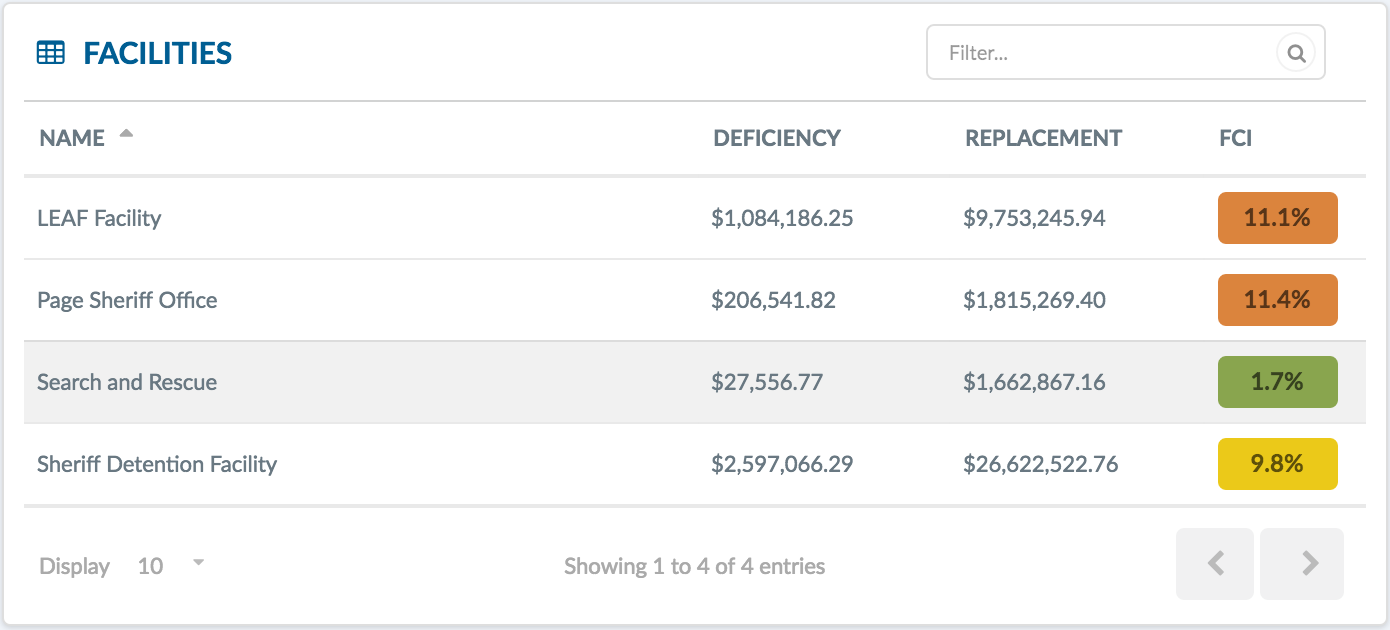Click the Facilities table grid icon
This screenshot has height=630, width=1390.
[x=50, y=53]
